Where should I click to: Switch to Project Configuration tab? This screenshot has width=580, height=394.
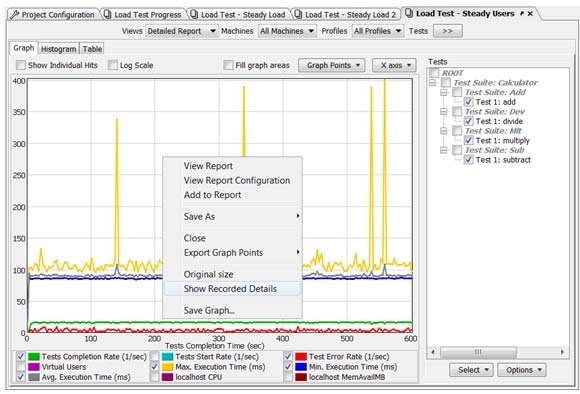pyautogui.click(x=54, y=15)
